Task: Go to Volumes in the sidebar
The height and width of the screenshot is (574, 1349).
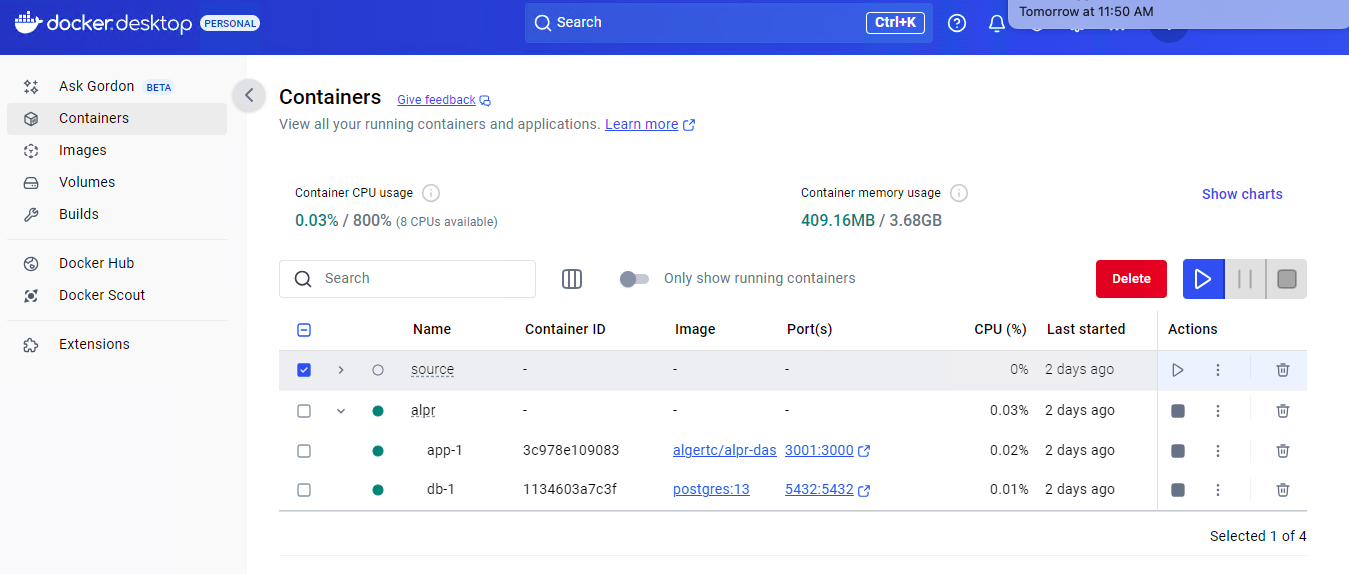Action: coord(87,182)
